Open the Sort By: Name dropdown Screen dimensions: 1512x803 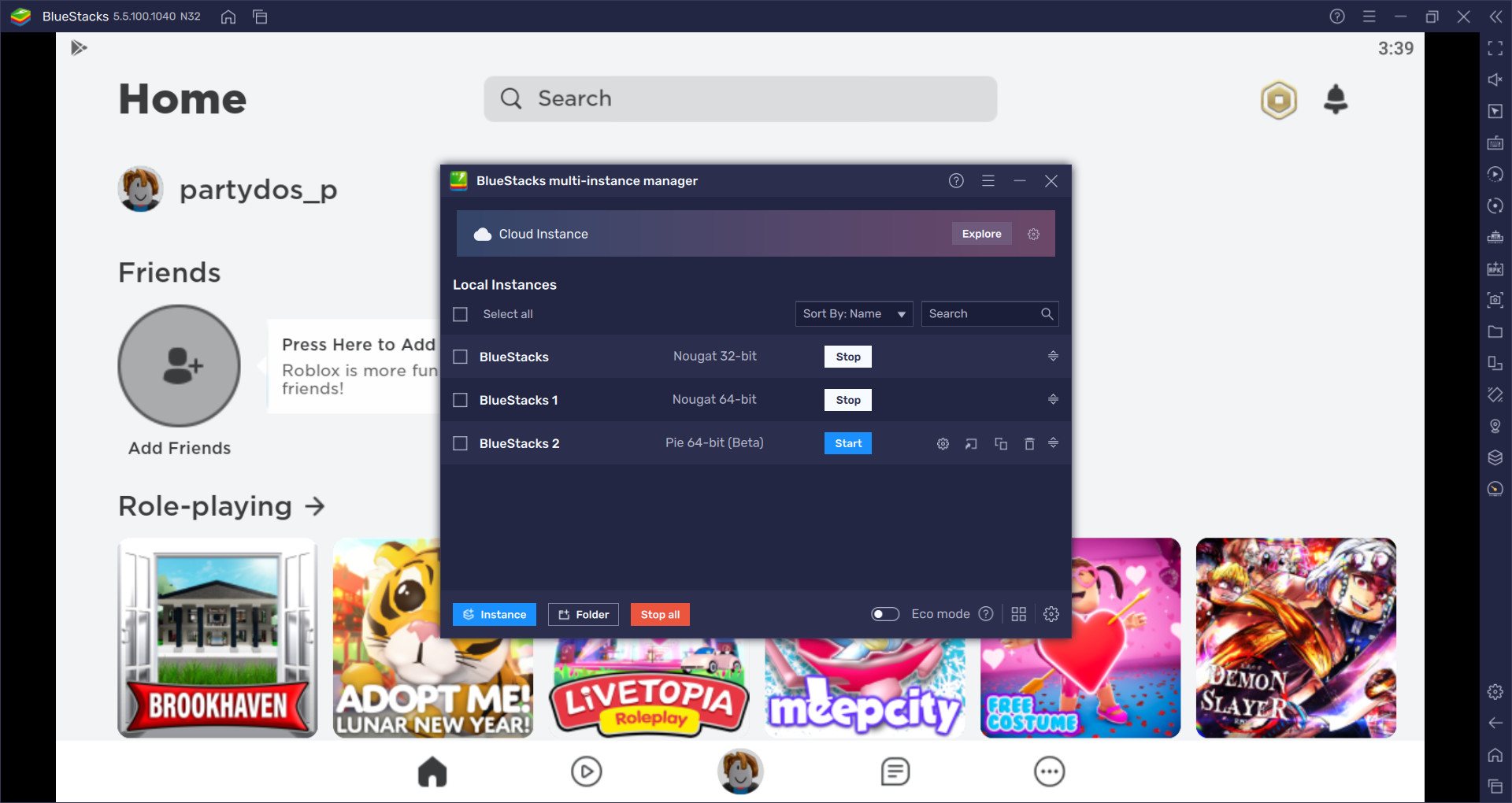(854, 313)
